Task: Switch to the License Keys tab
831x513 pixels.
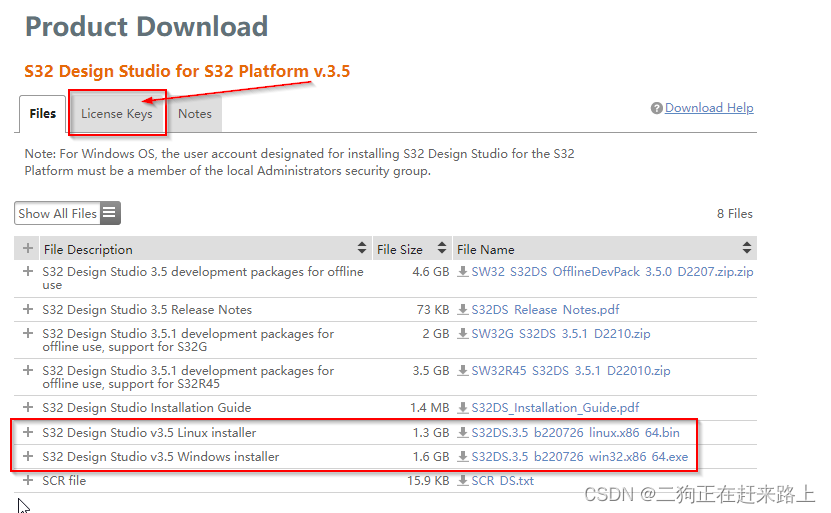Action: point(117,113)
